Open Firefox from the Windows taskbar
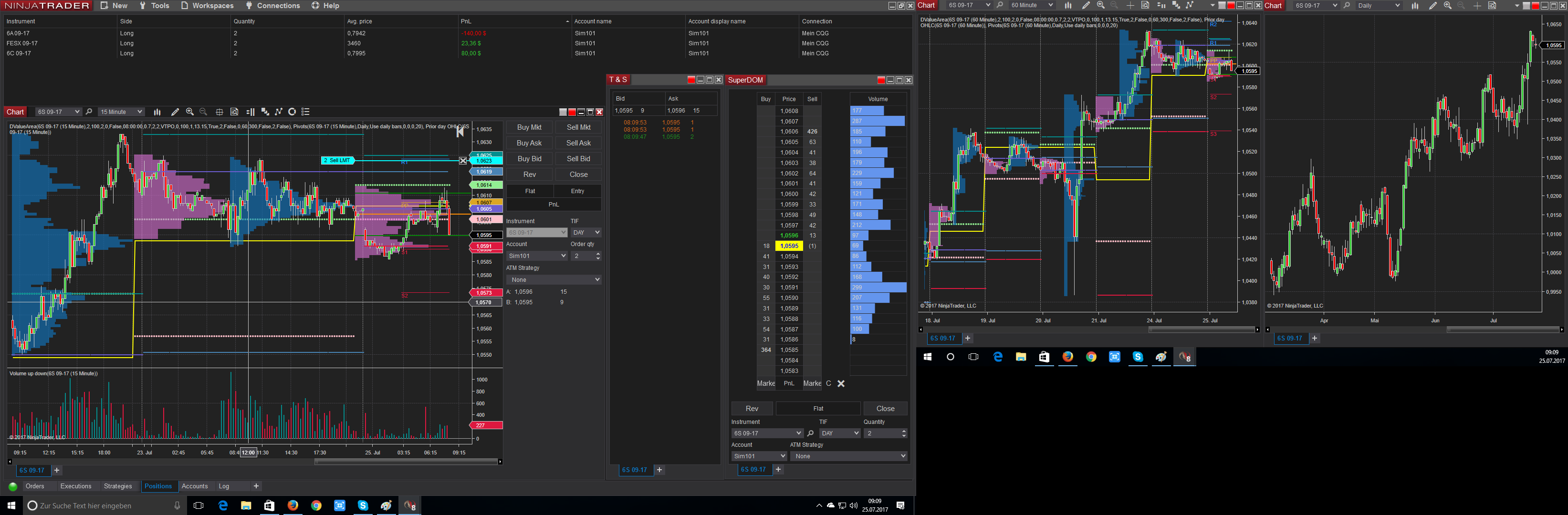The width and height of the screenshot is (1568, 515). pyautogui.click(x=293, y=506)
